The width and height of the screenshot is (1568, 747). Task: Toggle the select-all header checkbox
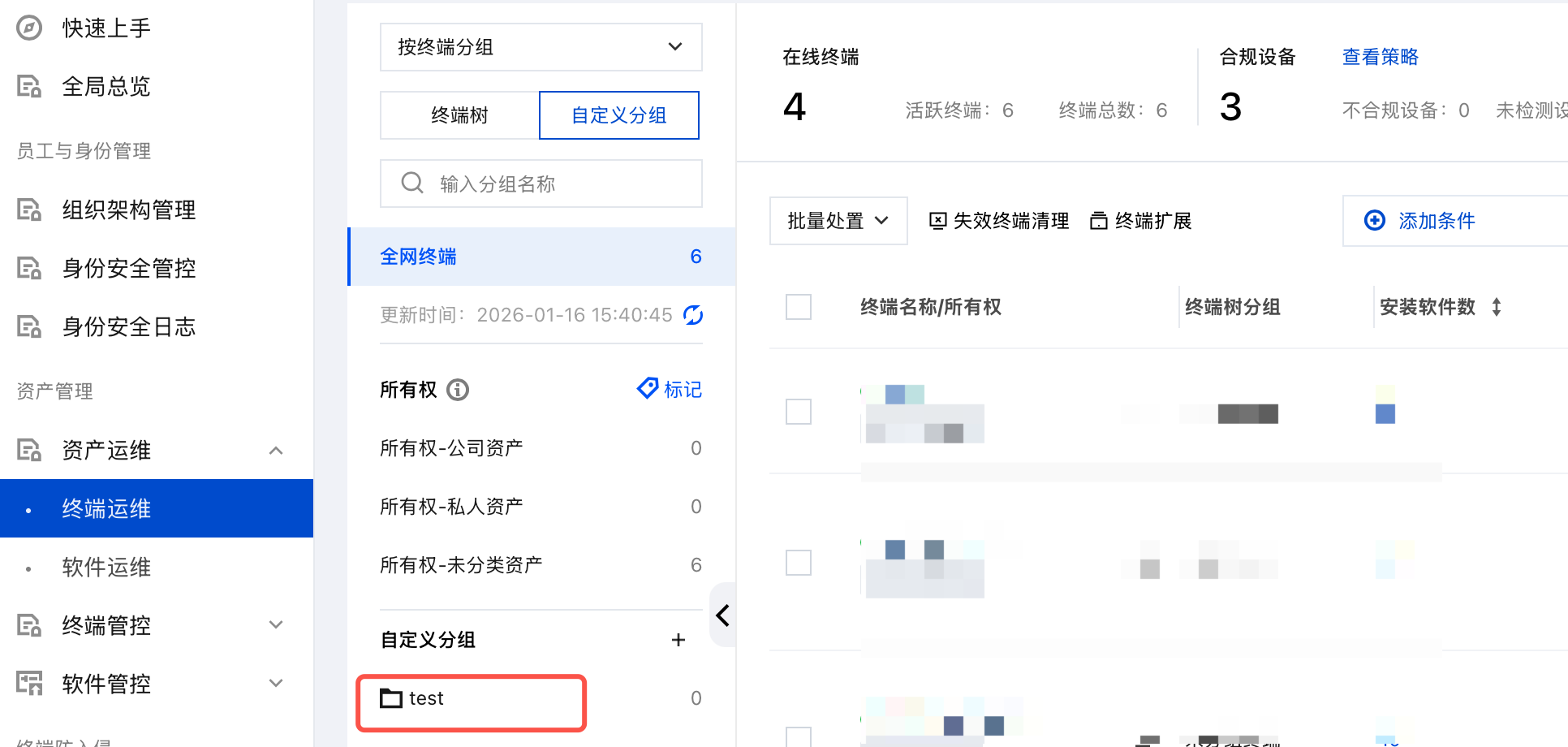(x=799, y=307)
